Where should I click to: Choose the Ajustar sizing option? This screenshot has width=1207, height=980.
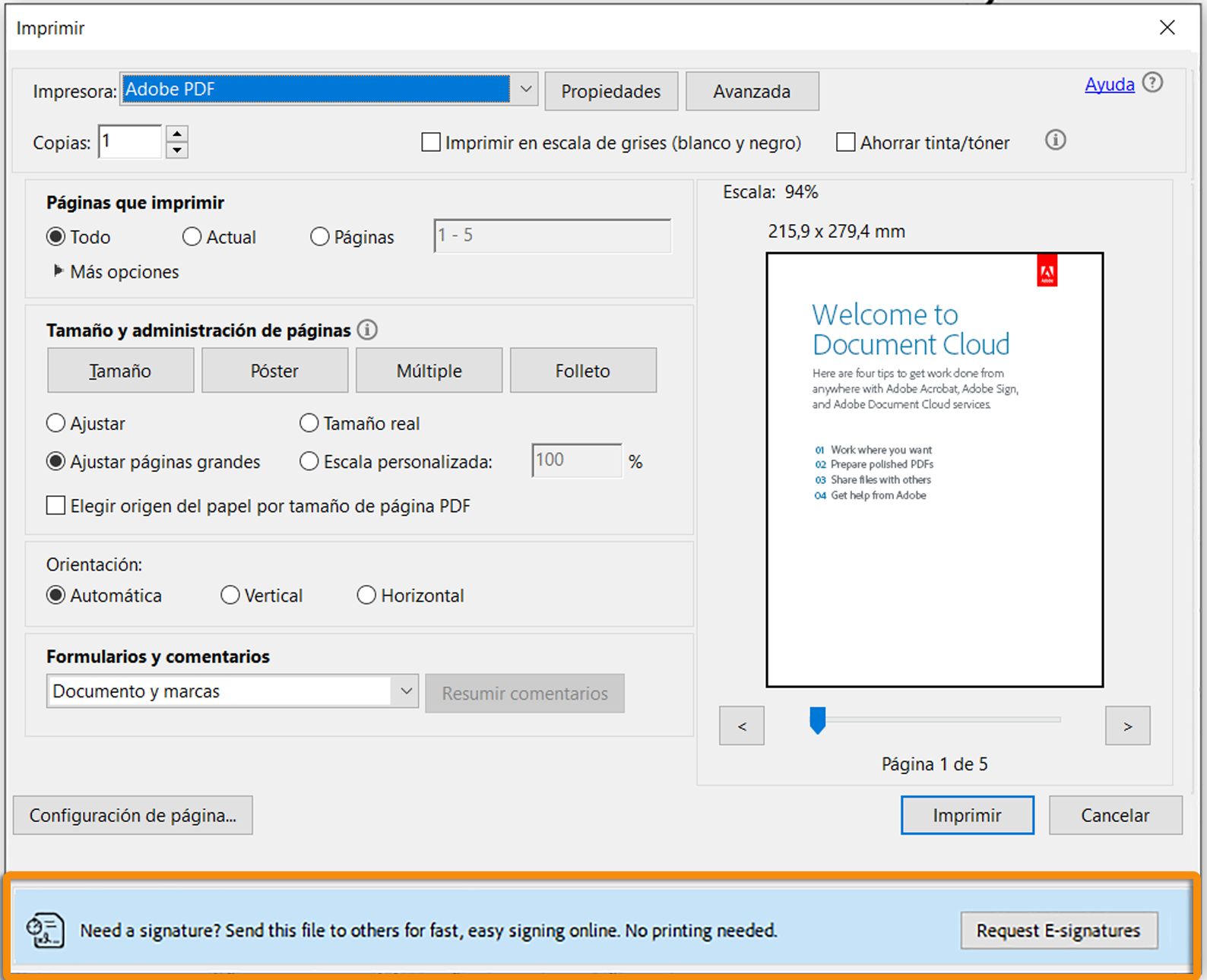(x=55, y=423)
